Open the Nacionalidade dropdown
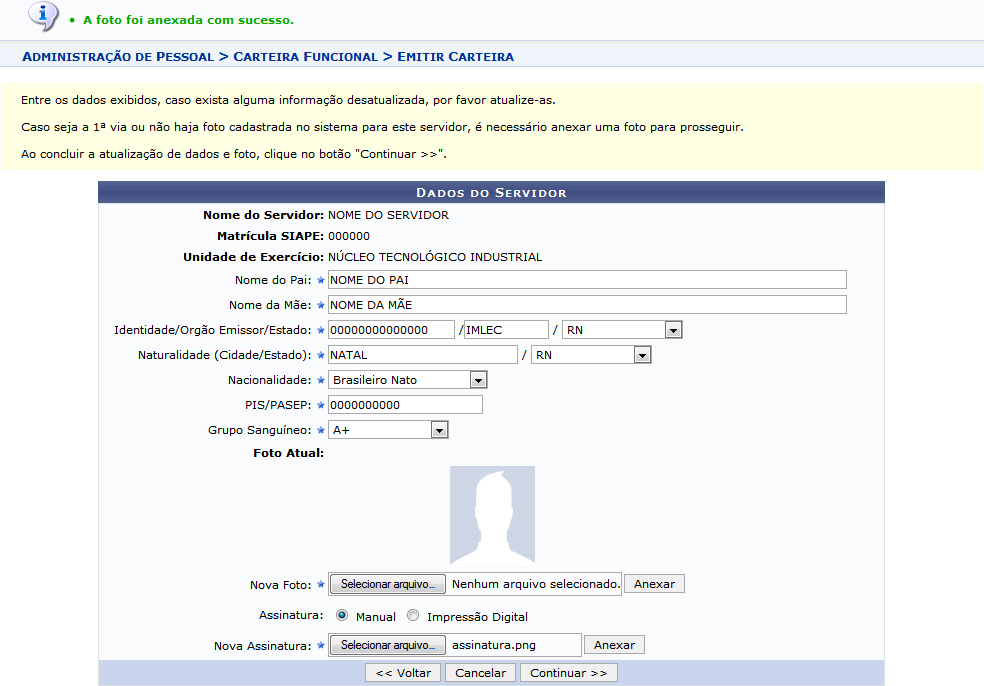This screenshot has width=984, height=686. click(408, 380)
